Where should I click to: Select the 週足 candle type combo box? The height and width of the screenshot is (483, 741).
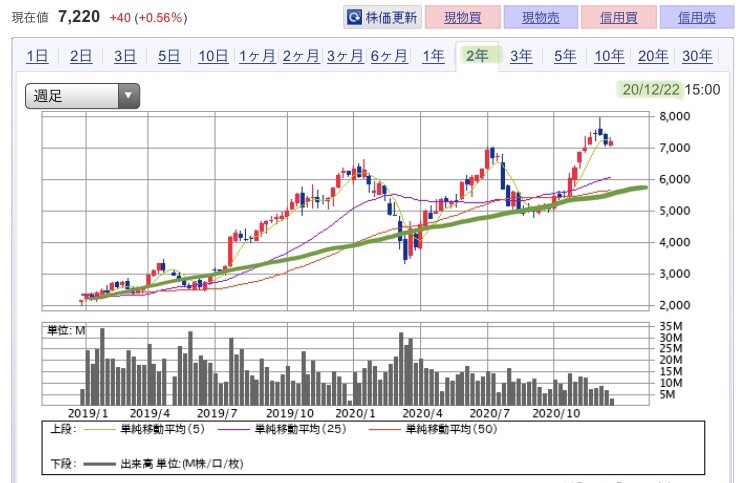click(82, 96)
